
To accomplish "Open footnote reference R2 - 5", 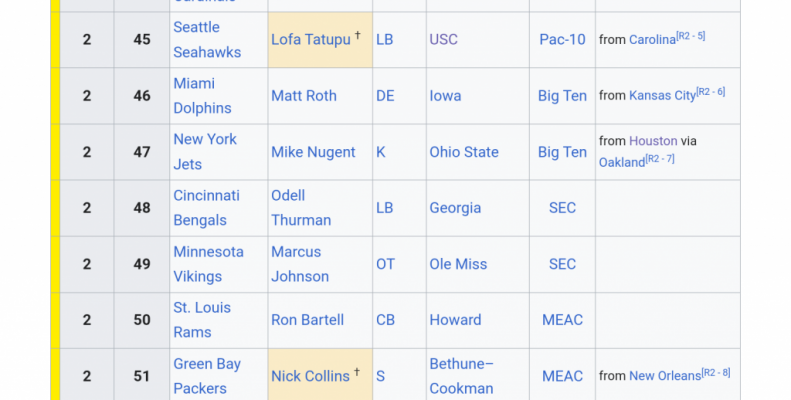I will [x=691, y=36].
